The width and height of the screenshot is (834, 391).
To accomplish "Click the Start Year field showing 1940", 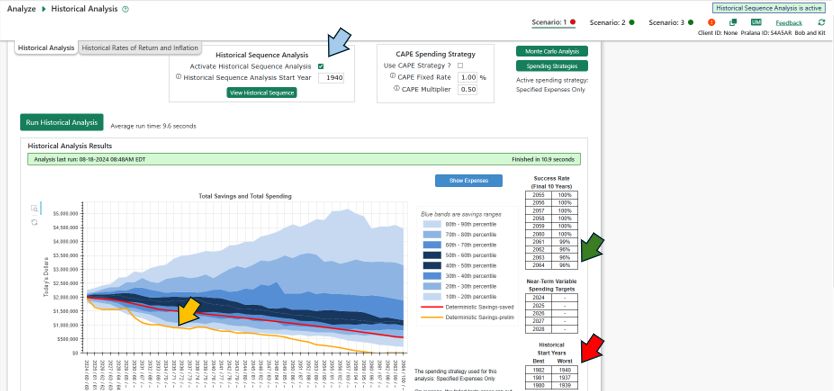I will click(331, 78).
